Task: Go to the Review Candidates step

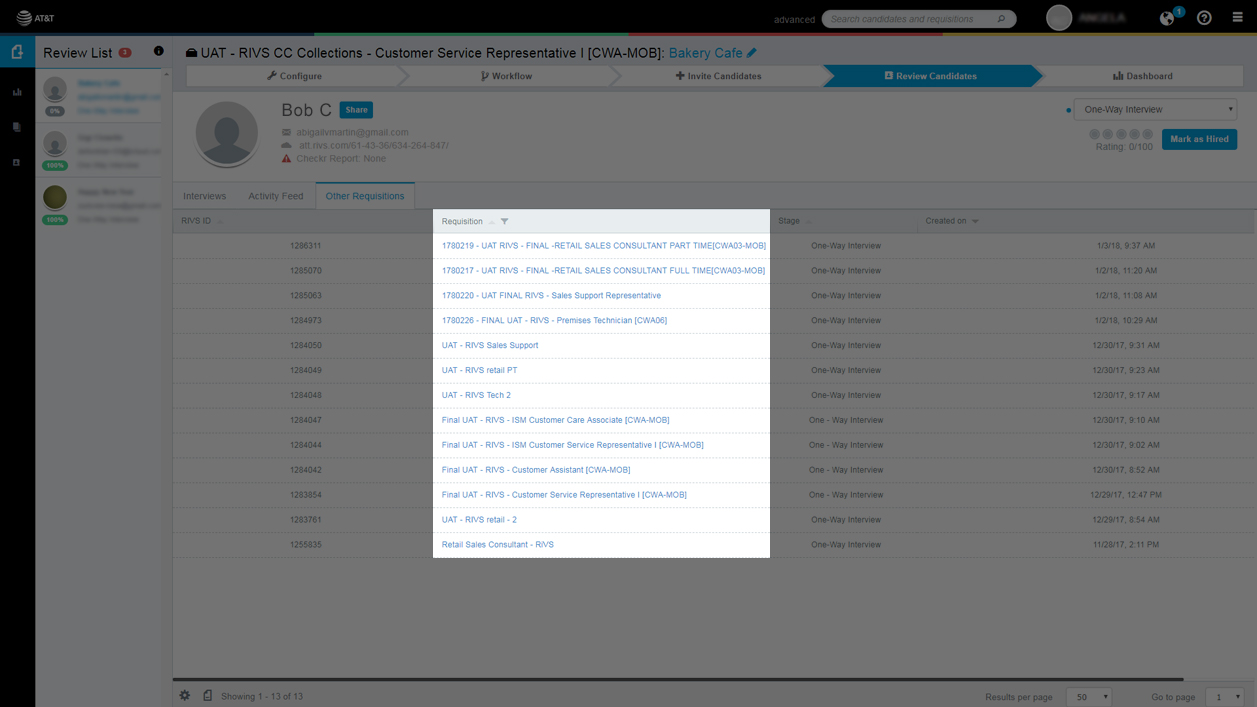Action: [930, 76]
